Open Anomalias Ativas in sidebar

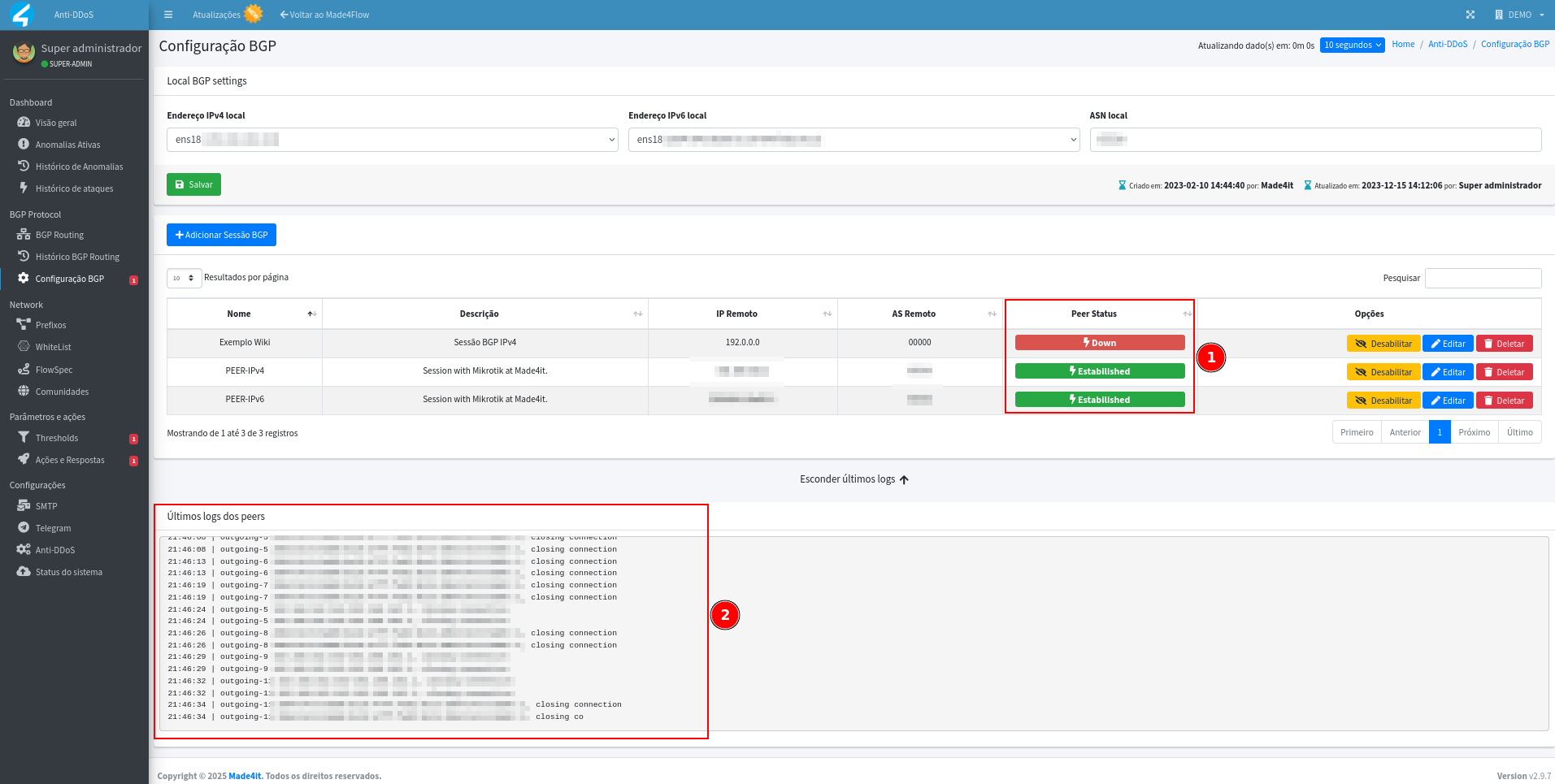click(x=67, y=145)
